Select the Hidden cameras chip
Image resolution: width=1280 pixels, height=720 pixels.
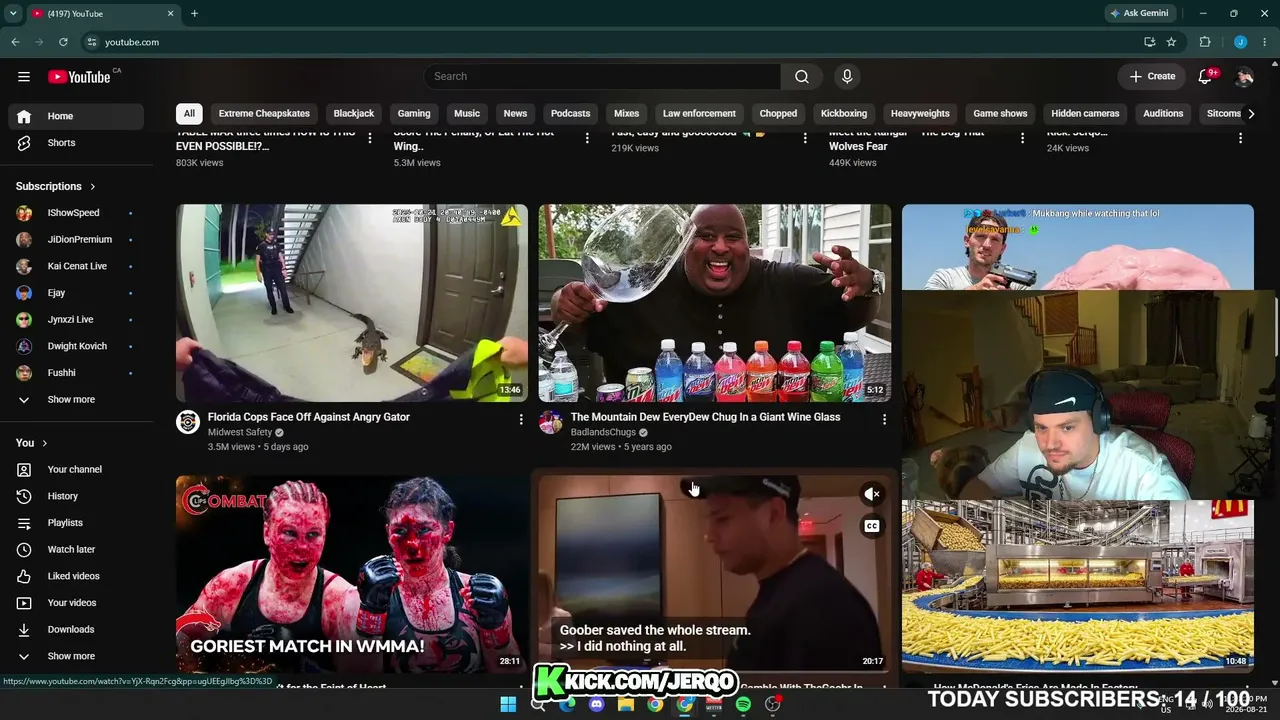click(x=1086, y=113)
